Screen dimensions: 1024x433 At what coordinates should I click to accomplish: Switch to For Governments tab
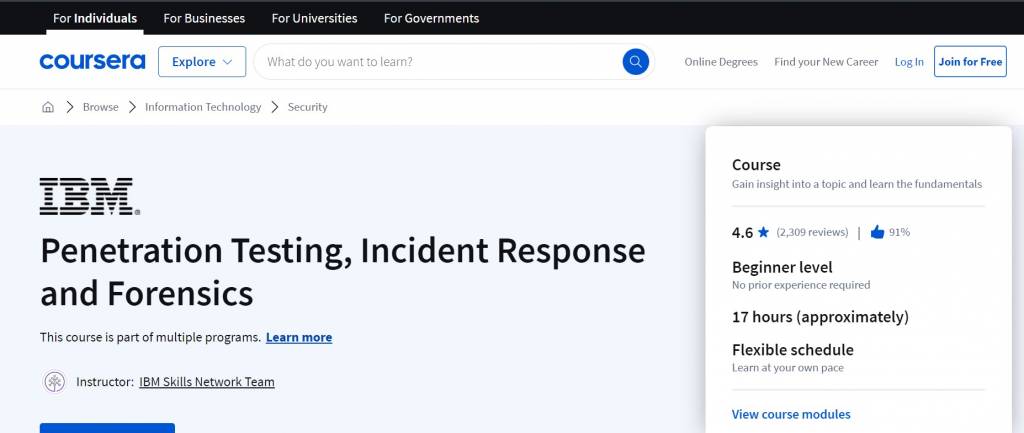coord(431,18)
